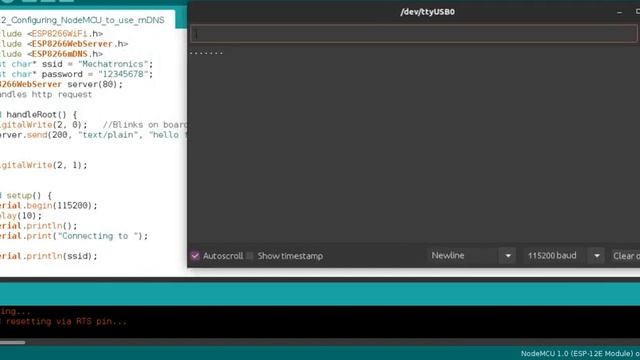The height and width of the screenshot is (360, 640).
Task: Select the Configuring_NodeMCU_to_use_mDNS sketch tab
Action: coord(87,20)
